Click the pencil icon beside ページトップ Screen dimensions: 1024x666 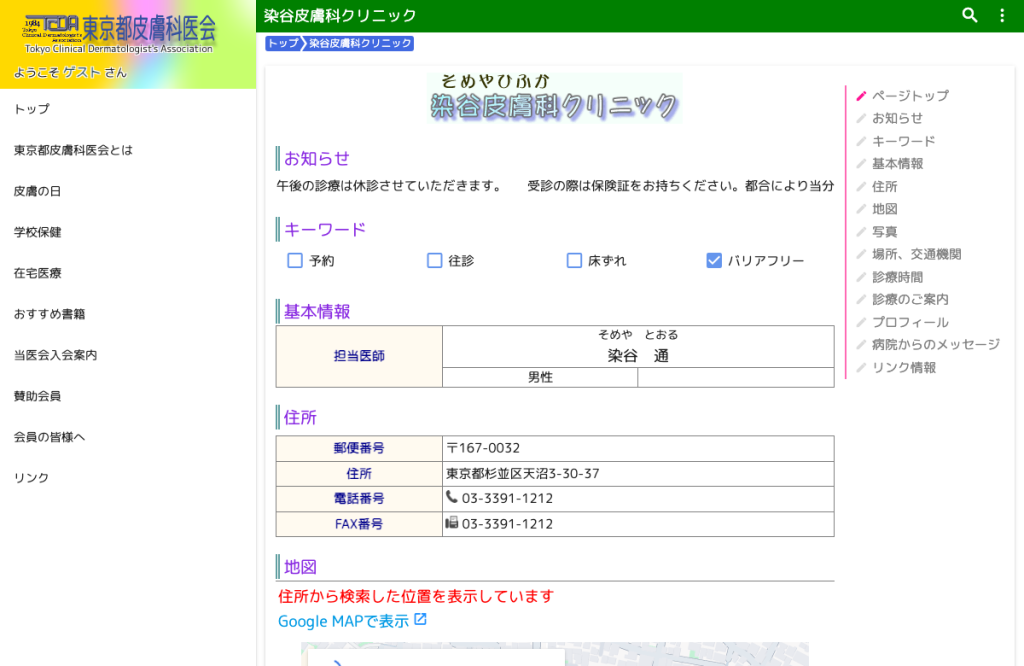point(861,96)
